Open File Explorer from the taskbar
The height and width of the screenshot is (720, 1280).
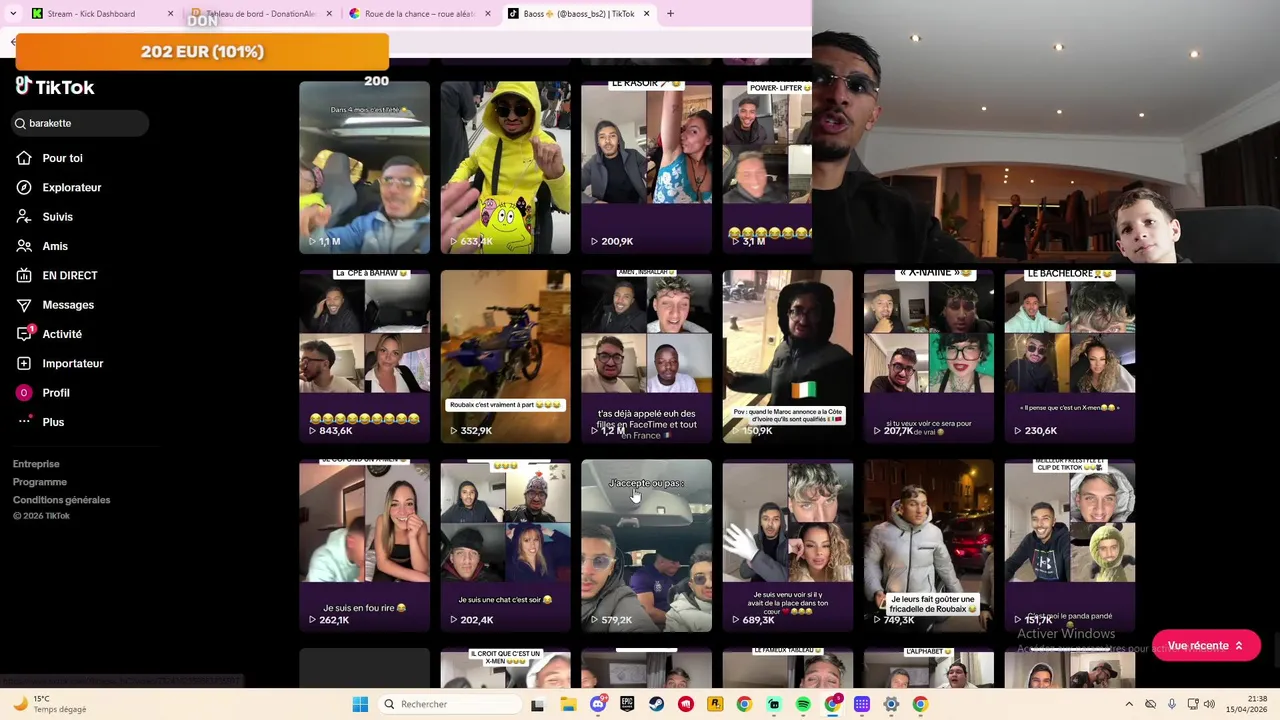pyautogui.click(x=568, y=704)
